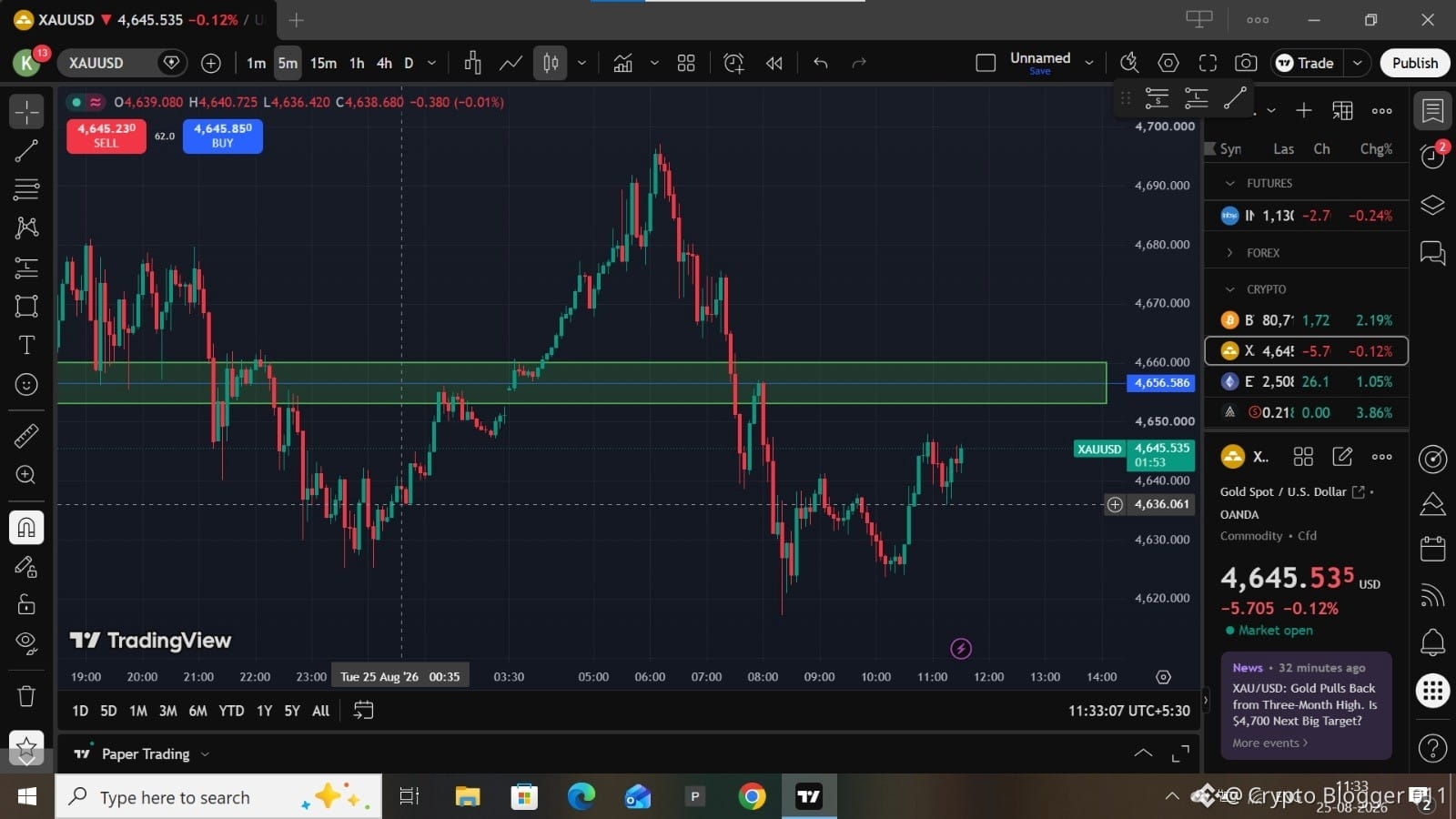Toggle lock all drawing tools

click(x=26, y=604)
